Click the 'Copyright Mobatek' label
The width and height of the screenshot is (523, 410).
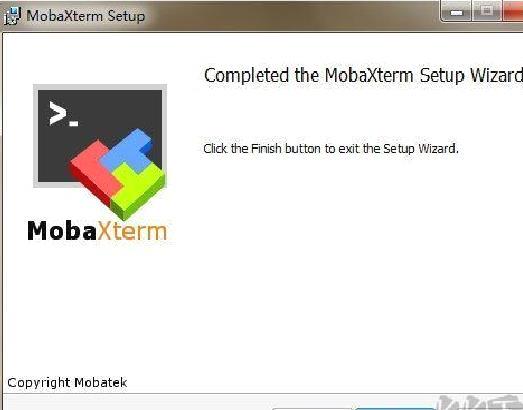(67, 382)
